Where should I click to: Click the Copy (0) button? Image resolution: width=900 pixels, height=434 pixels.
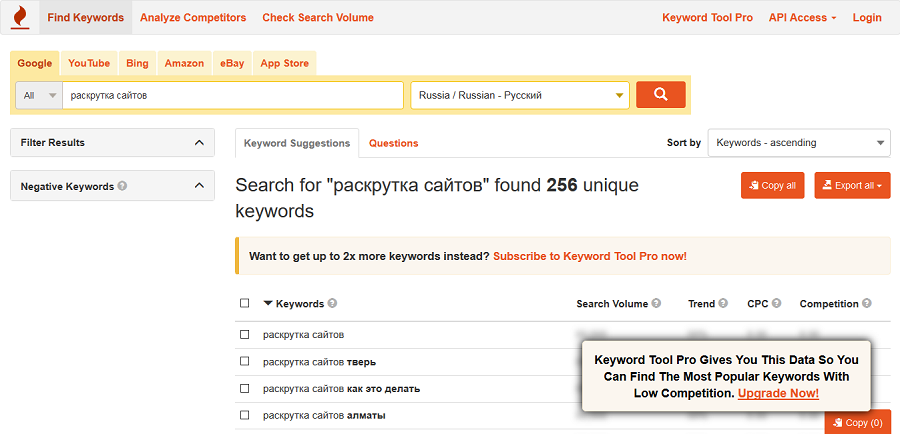858,423
